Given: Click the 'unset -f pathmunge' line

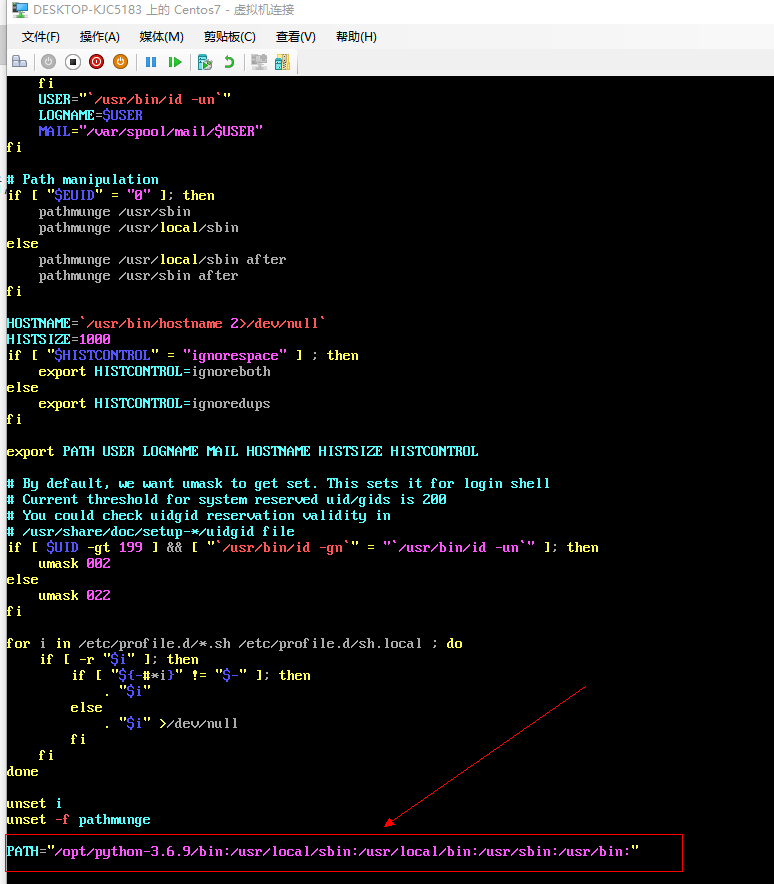Looking at the screenshot, I should click(78, 819).
